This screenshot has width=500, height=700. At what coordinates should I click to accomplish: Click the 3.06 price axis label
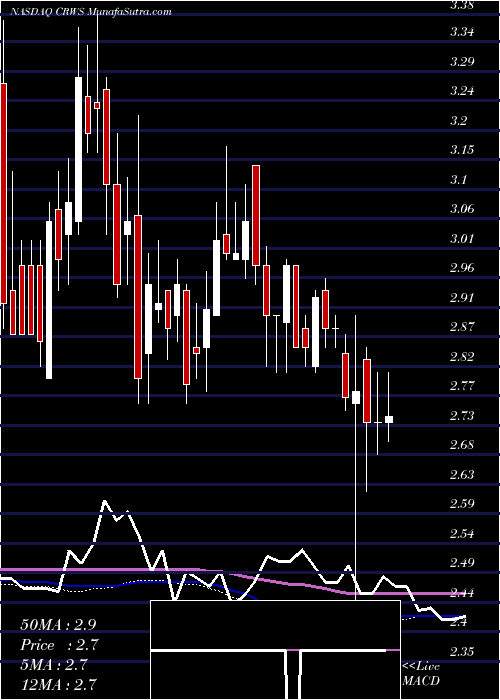click(462, 209)
